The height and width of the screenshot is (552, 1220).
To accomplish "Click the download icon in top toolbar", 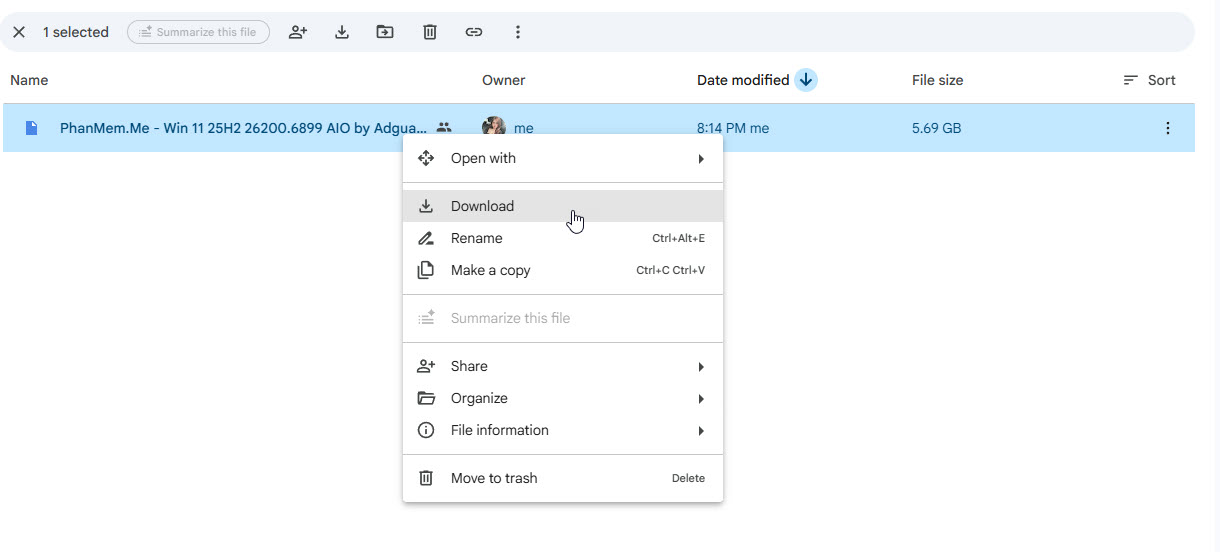I will [342, 32].
